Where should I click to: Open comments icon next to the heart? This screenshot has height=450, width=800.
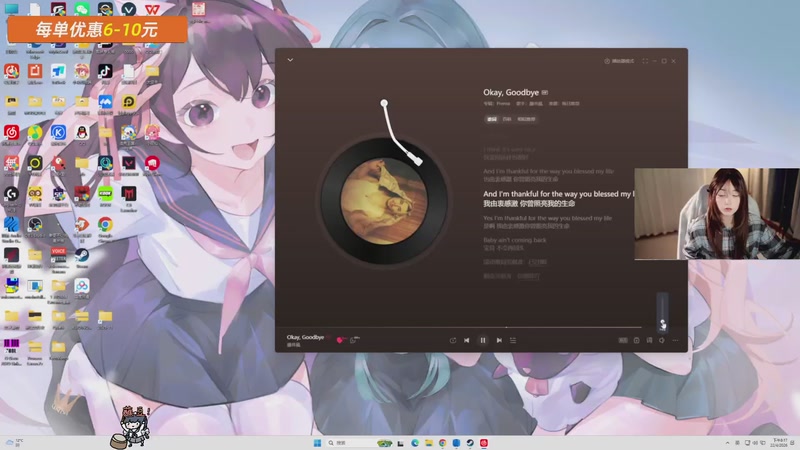pyautogui.click(x=354, y=340)
